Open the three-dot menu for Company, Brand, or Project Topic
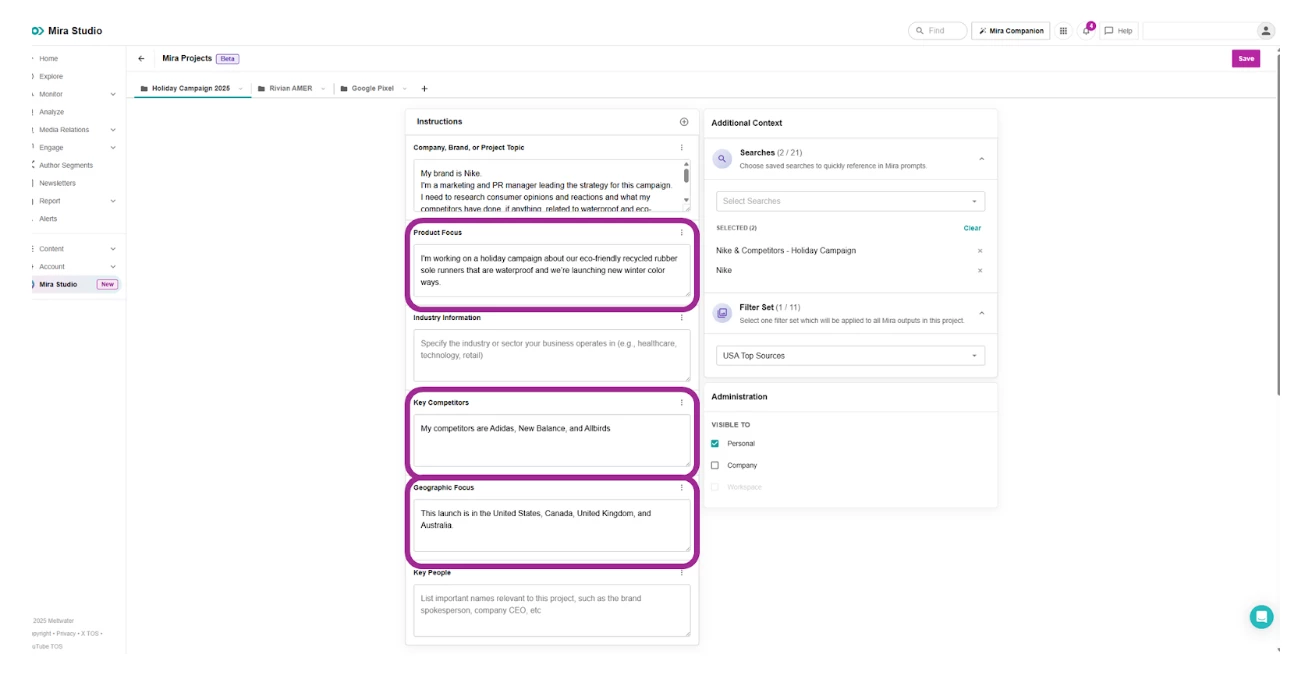Image resolution: width=1302 pixels, height=694 pixels. 682,148
